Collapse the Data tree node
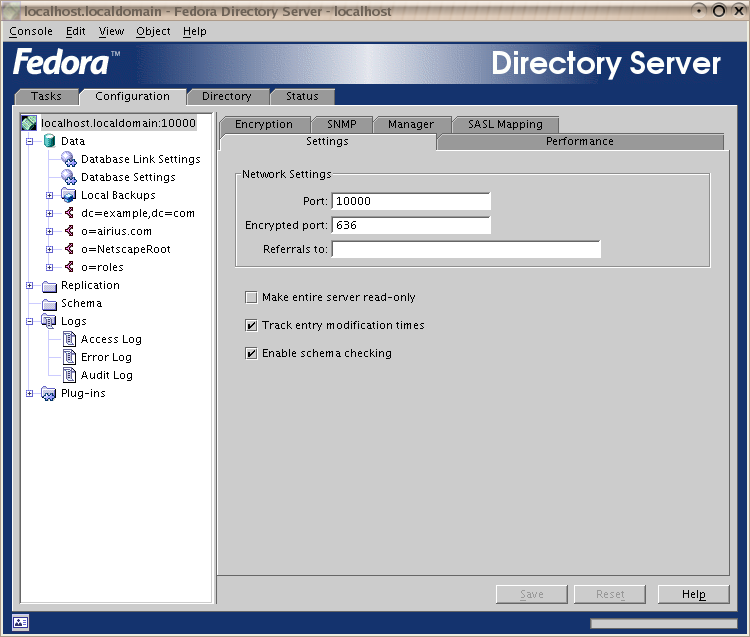This screenshot has width=750, height=637. tap(30, 142)
